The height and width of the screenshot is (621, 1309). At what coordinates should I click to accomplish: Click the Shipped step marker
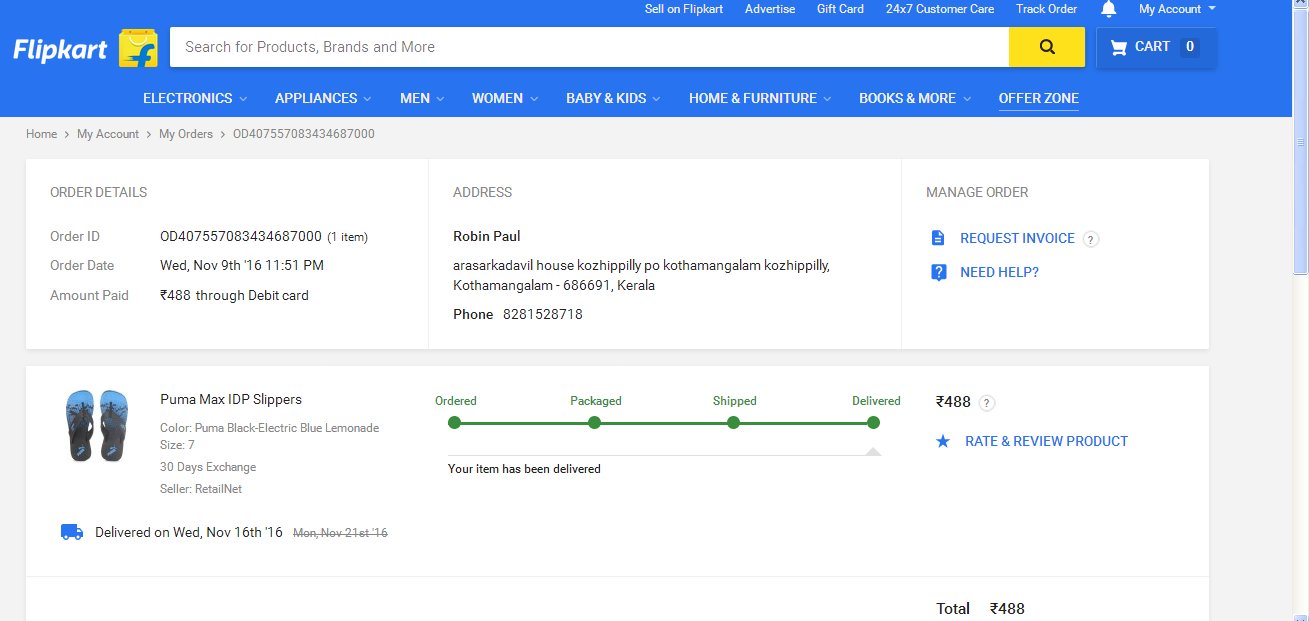click(734, 423)
